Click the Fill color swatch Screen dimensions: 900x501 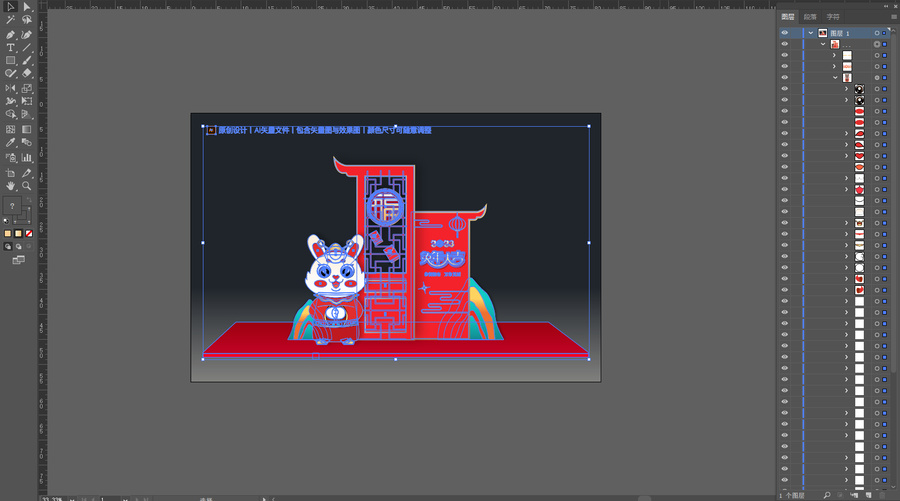coord(12,206)
